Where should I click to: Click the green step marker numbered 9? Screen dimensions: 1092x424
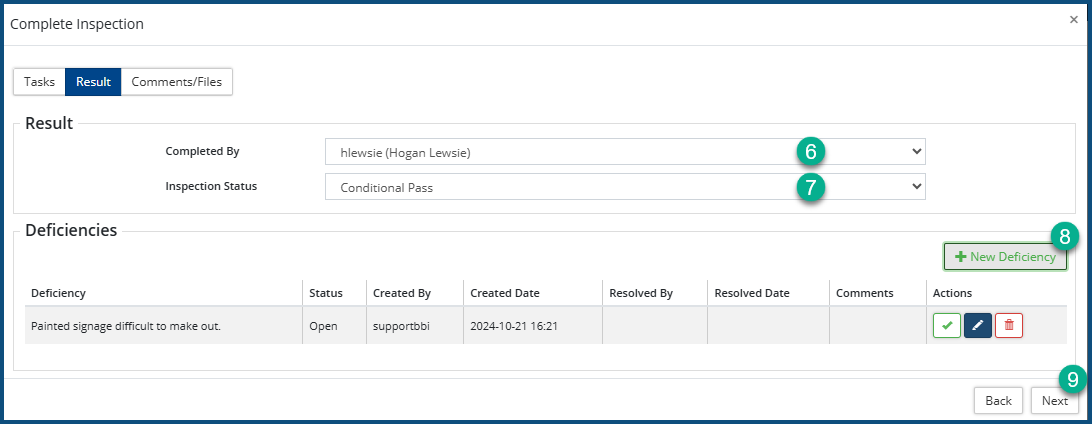[x=1072, y=379]
